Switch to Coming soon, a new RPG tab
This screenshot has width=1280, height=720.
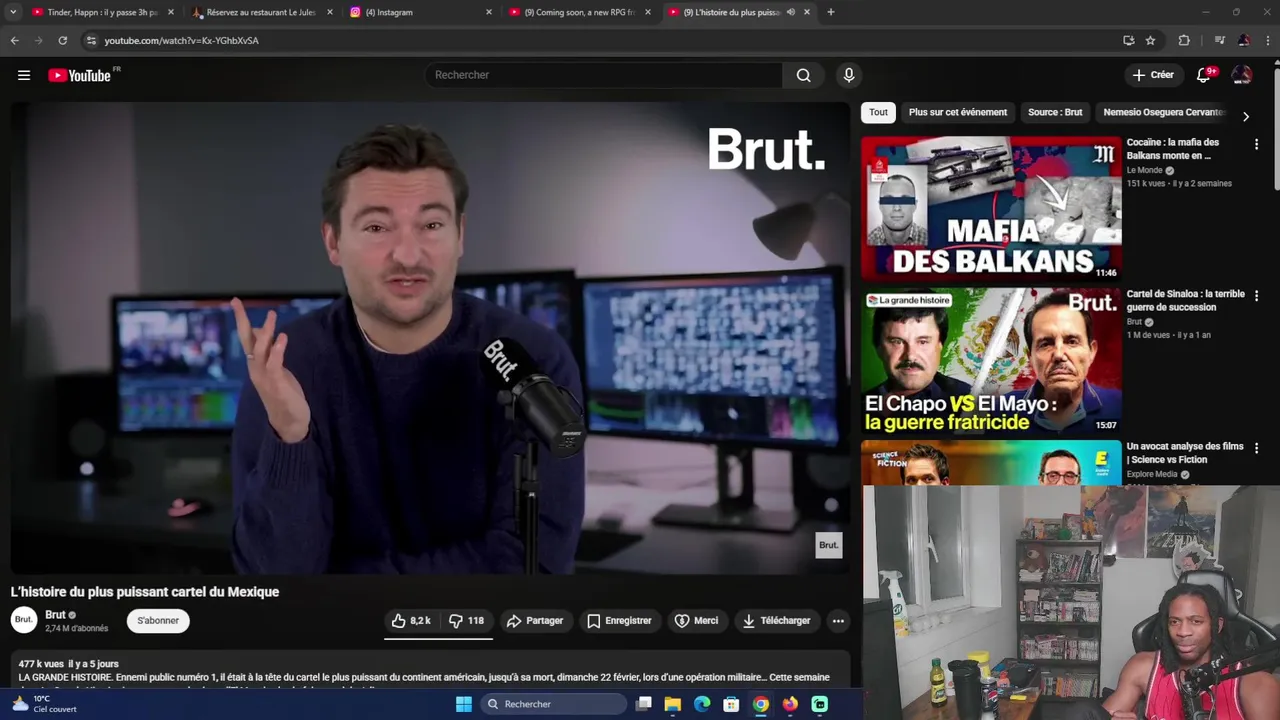coord(578,12)
